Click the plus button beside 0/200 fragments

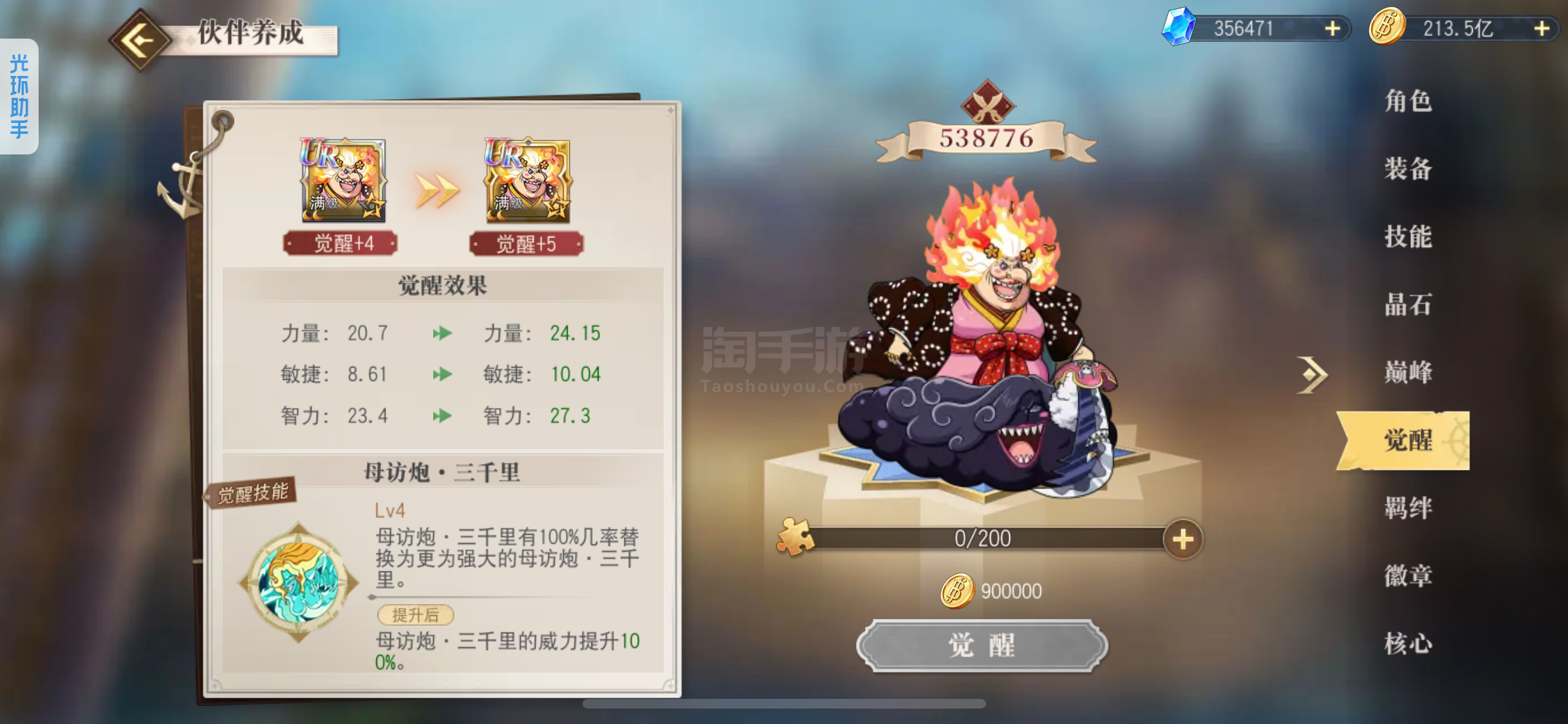point(1182,539)
